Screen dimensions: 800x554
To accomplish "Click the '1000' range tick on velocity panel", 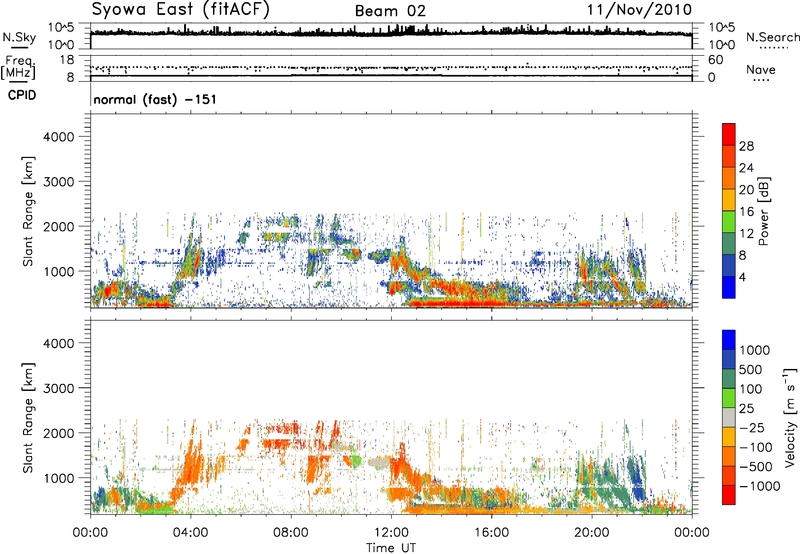I will tap(59, 478).
